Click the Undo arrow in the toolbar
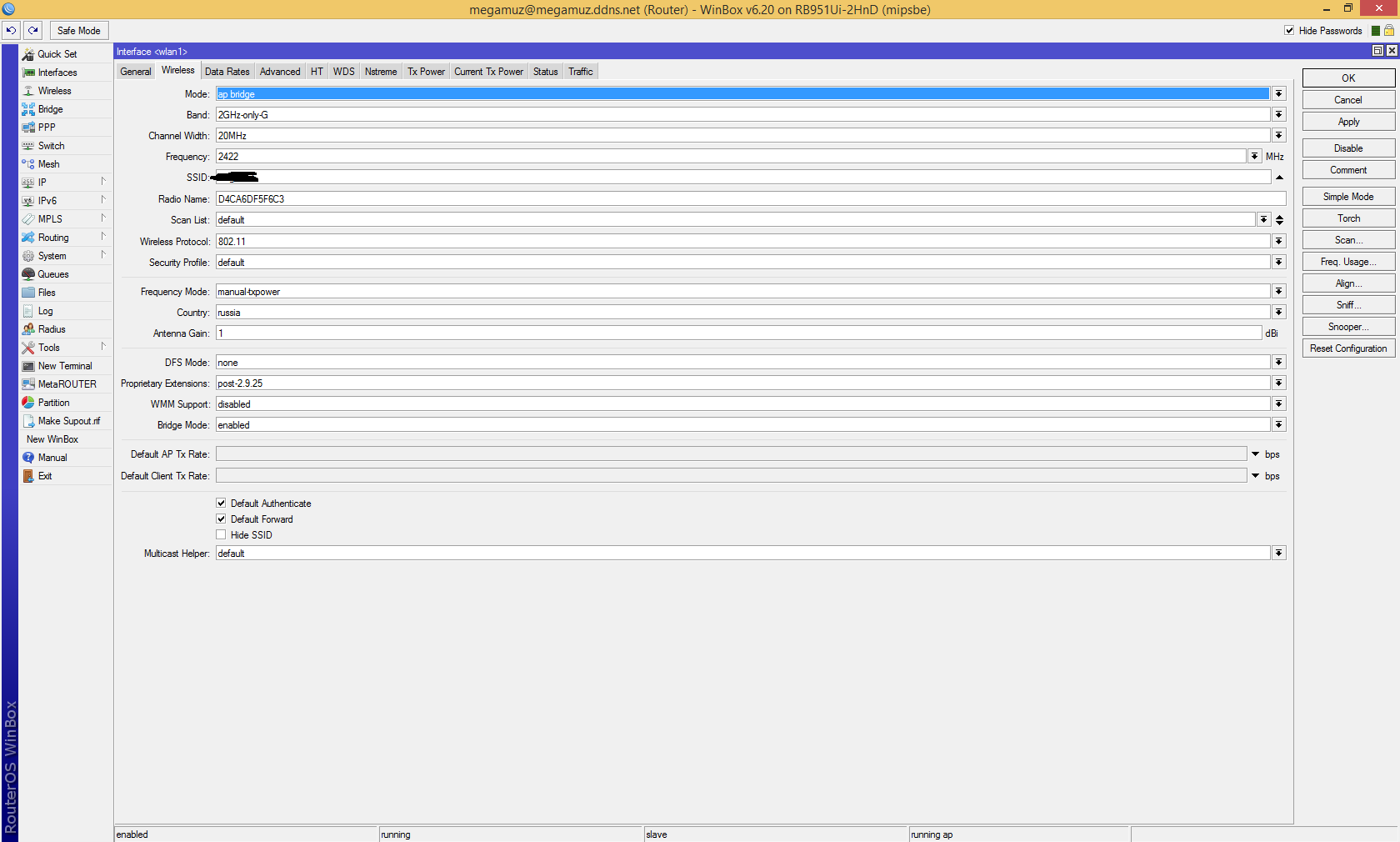 [11, 30]
